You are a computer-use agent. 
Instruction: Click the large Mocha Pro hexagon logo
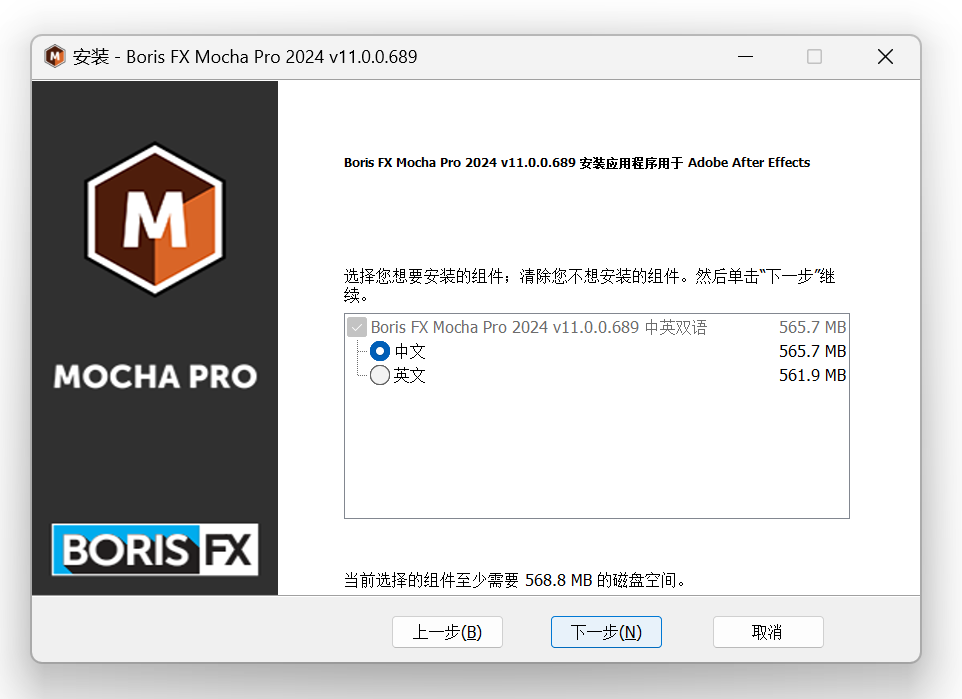155,219
